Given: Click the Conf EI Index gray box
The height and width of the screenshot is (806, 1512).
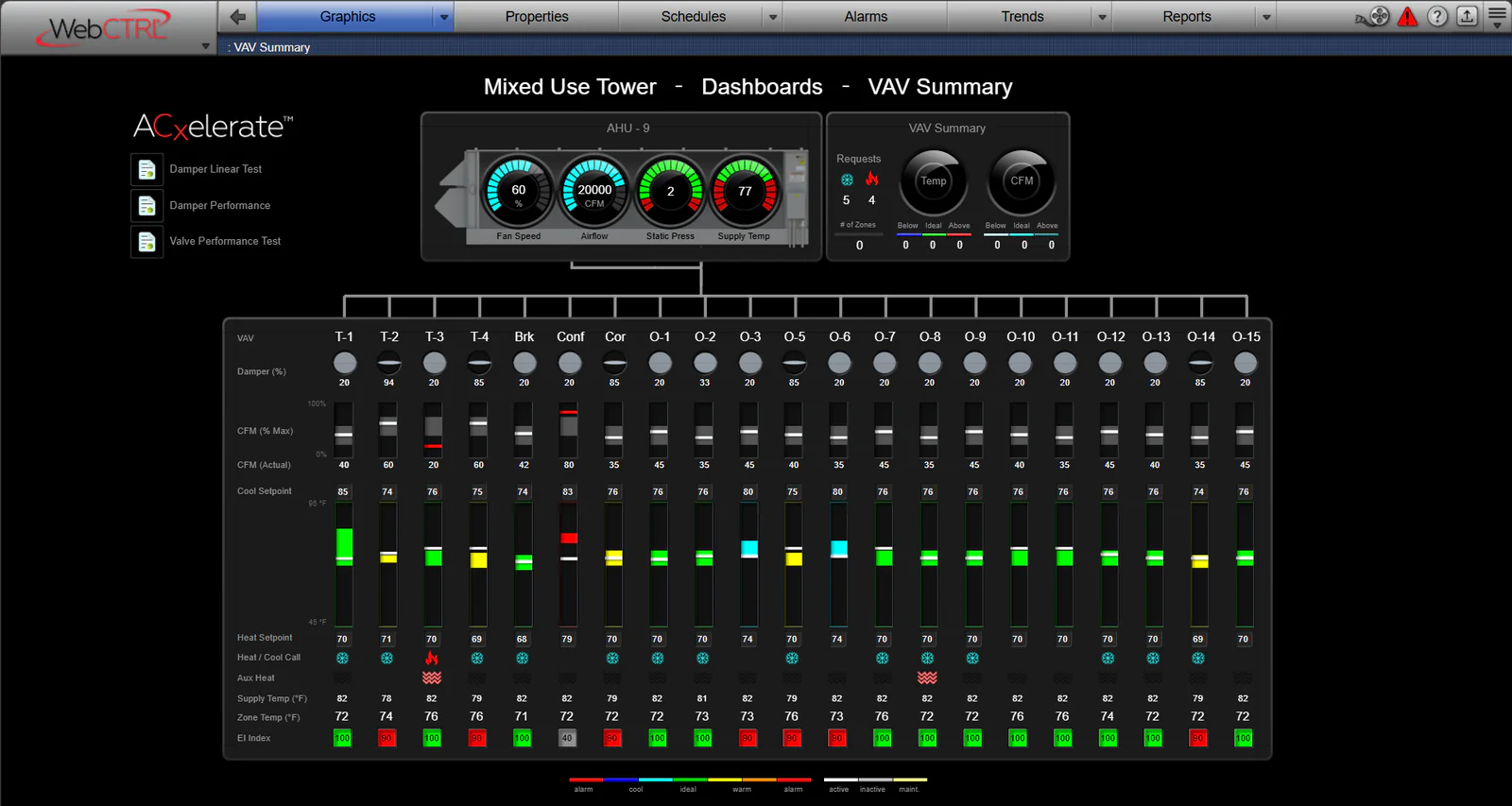Looking at the screenshot, I should tap(567, 738).
